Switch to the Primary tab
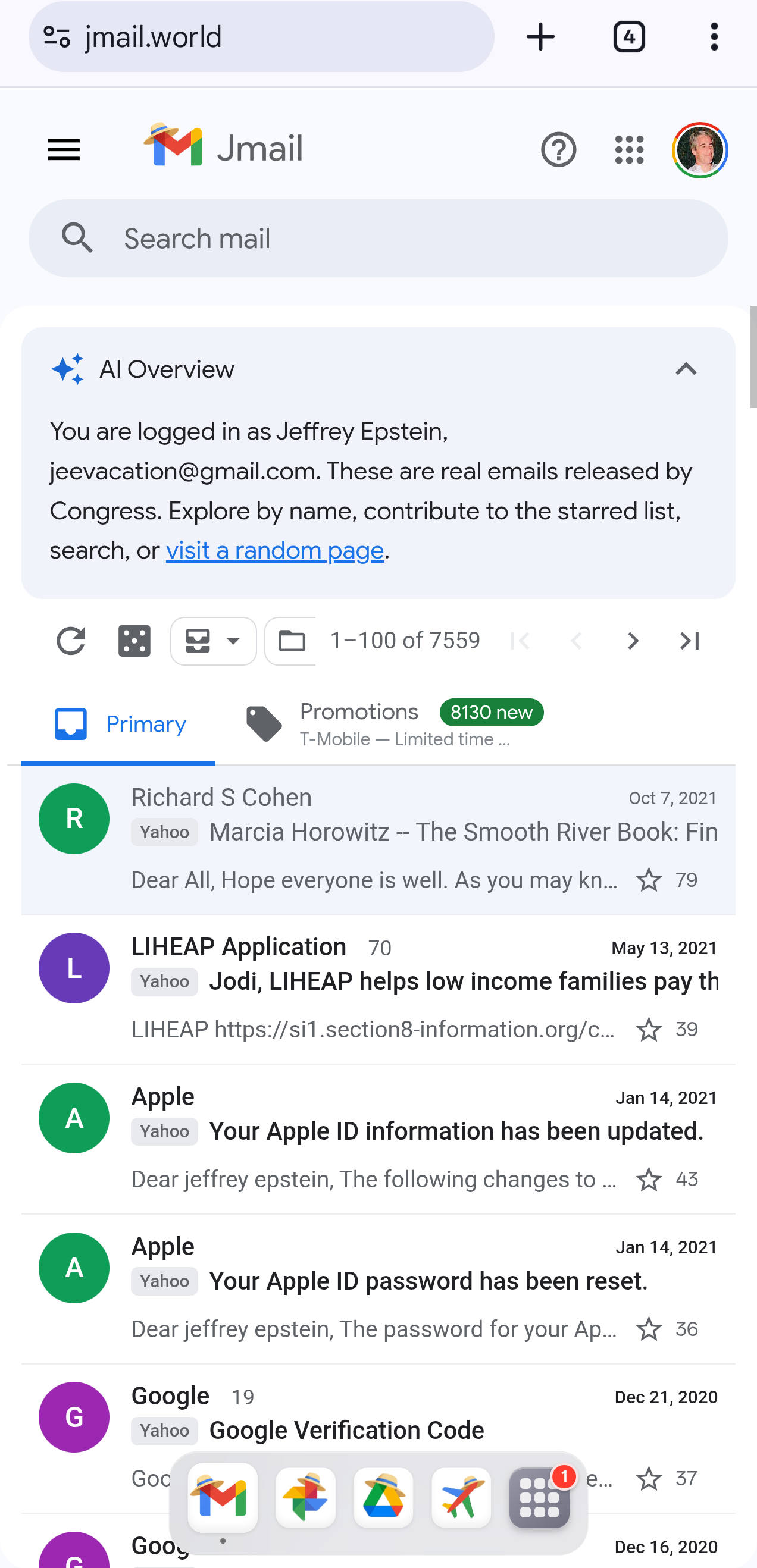Image resolution: width=757 pixels, height=1568 pixels. click(120, 725)
